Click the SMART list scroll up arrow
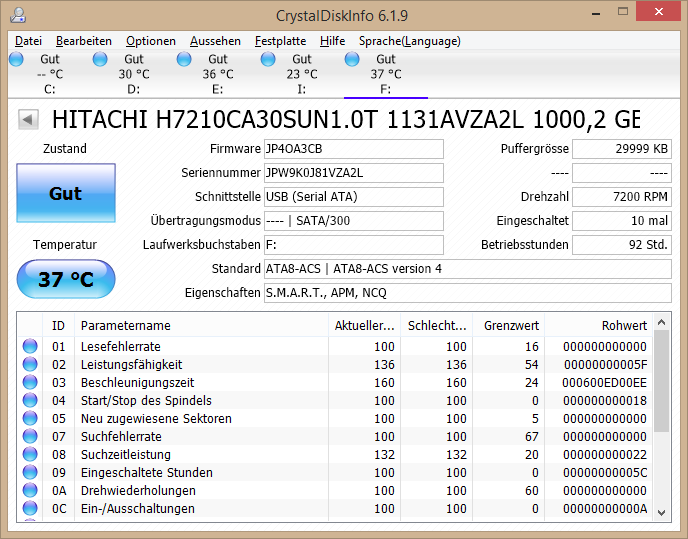 (x=662, y=323)
